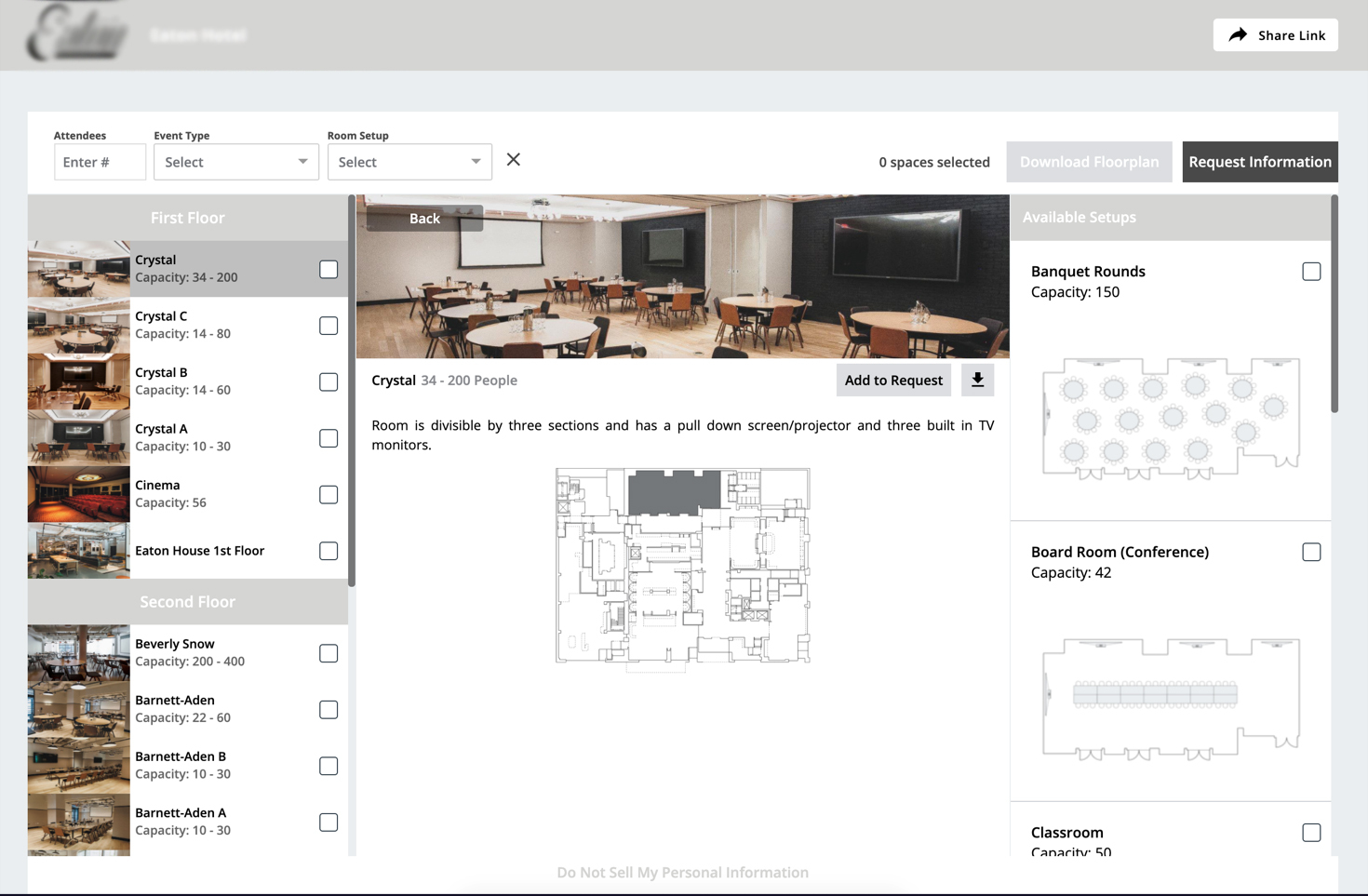Download the Crystal floorplan via arrow icon
The height and width of the screenshot is (896, 1368).
coord(977,380)
